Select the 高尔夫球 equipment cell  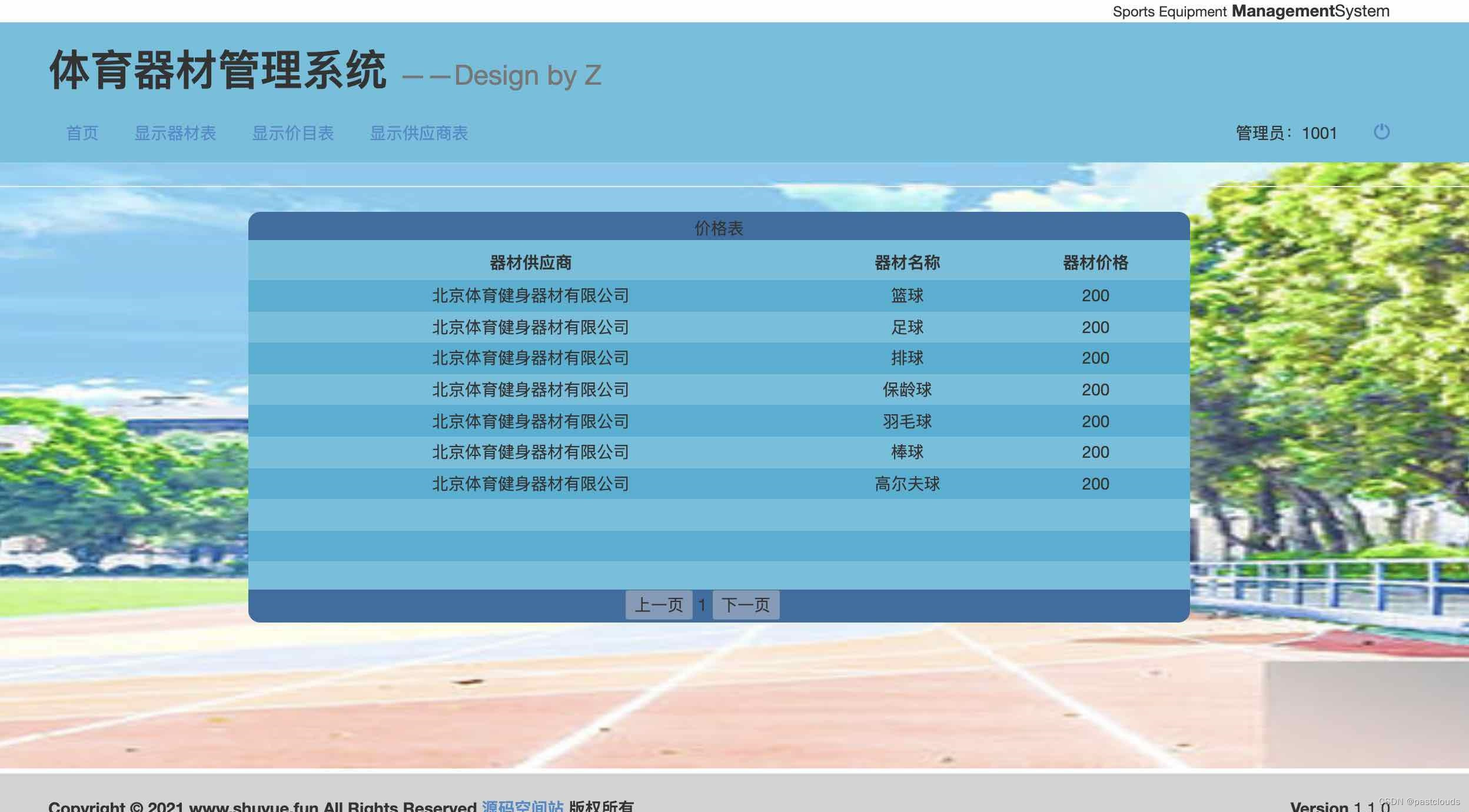coord(907,484)
